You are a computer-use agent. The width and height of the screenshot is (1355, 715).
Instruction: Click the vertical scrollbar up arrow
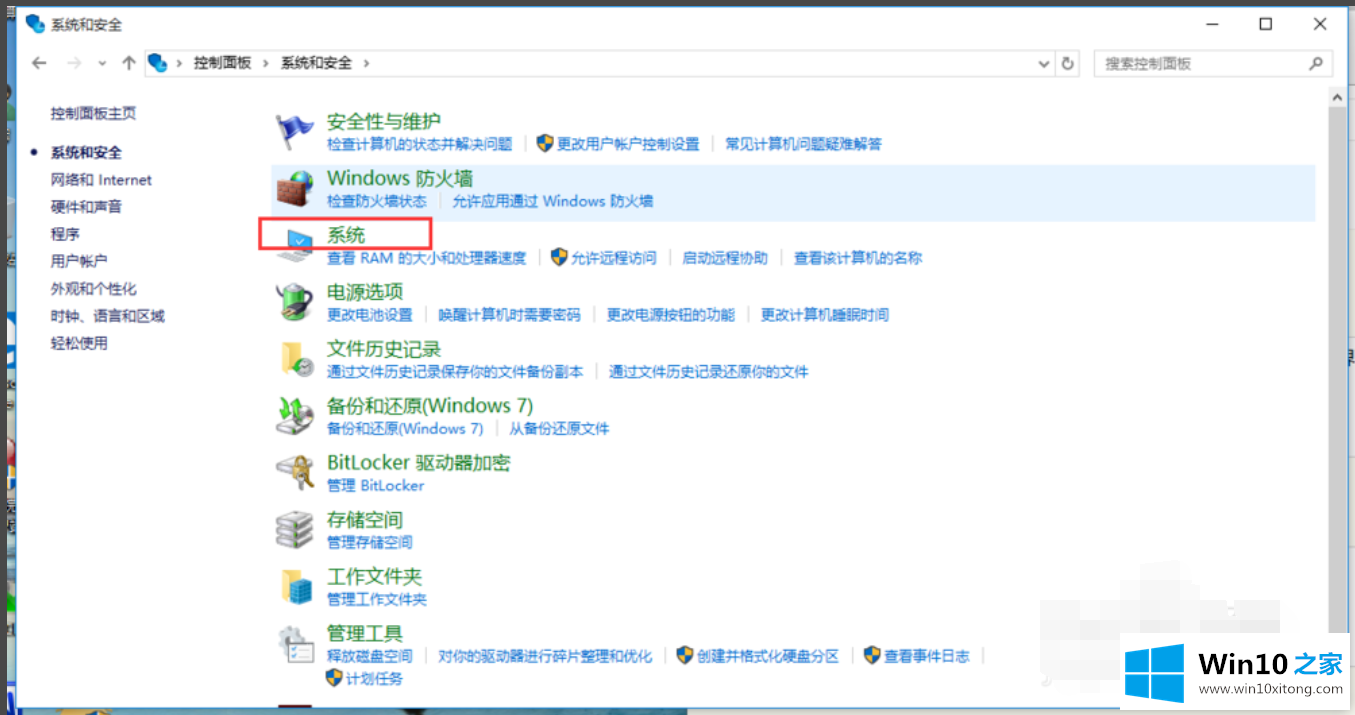point(1335,98)
